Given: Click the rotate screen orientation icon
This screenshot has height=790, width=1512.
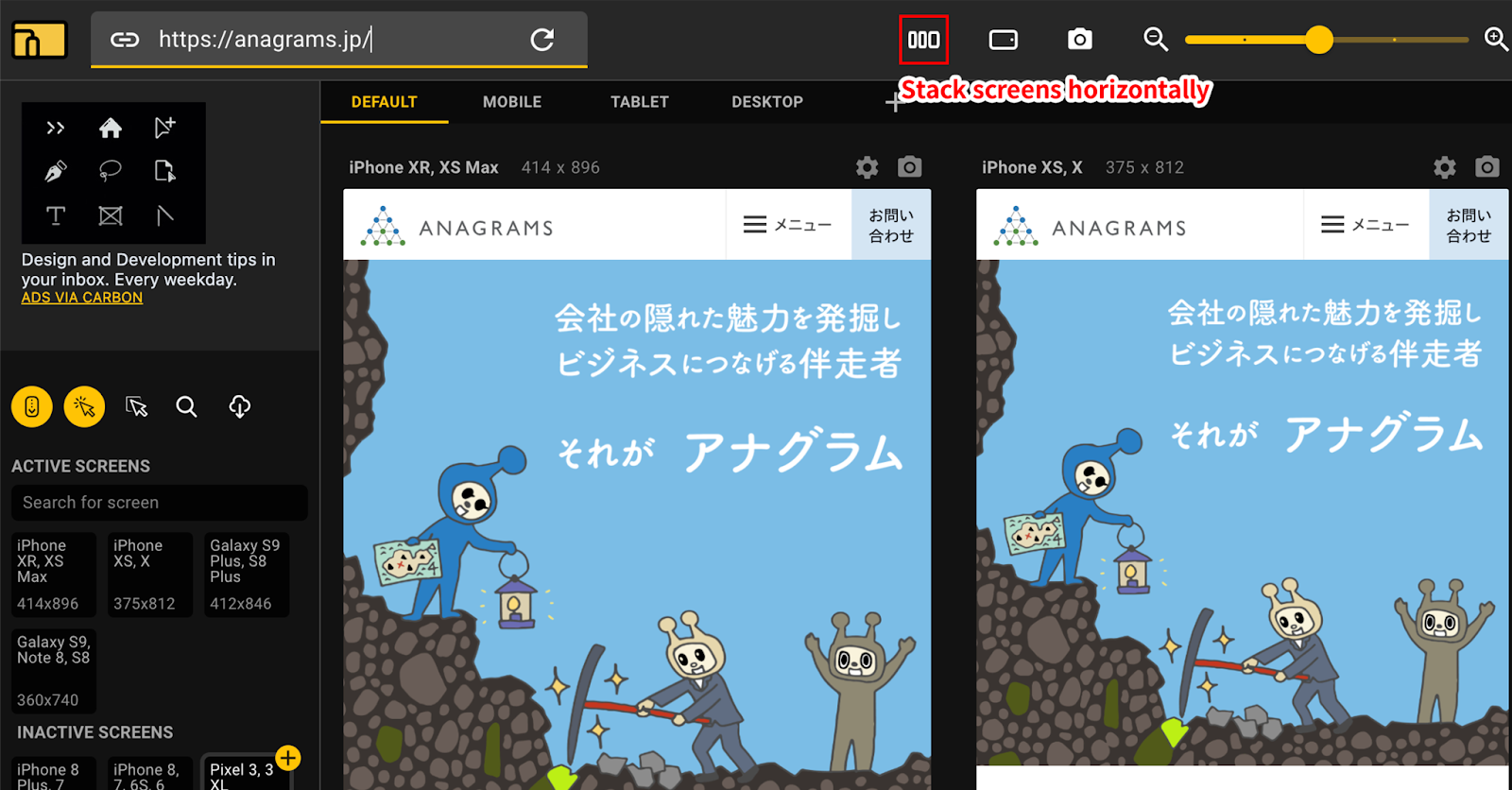Looking at the screenshot, I should point(1003,40).
